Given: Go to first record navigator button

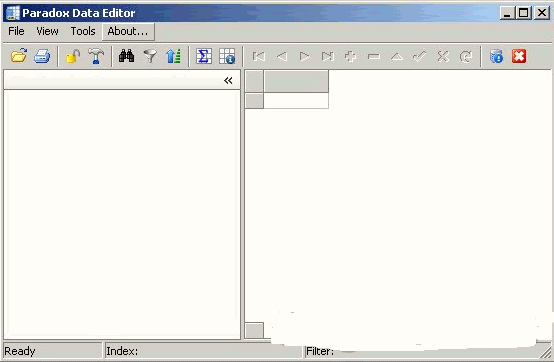Looking at the screenshot, I should coord(259,56).
